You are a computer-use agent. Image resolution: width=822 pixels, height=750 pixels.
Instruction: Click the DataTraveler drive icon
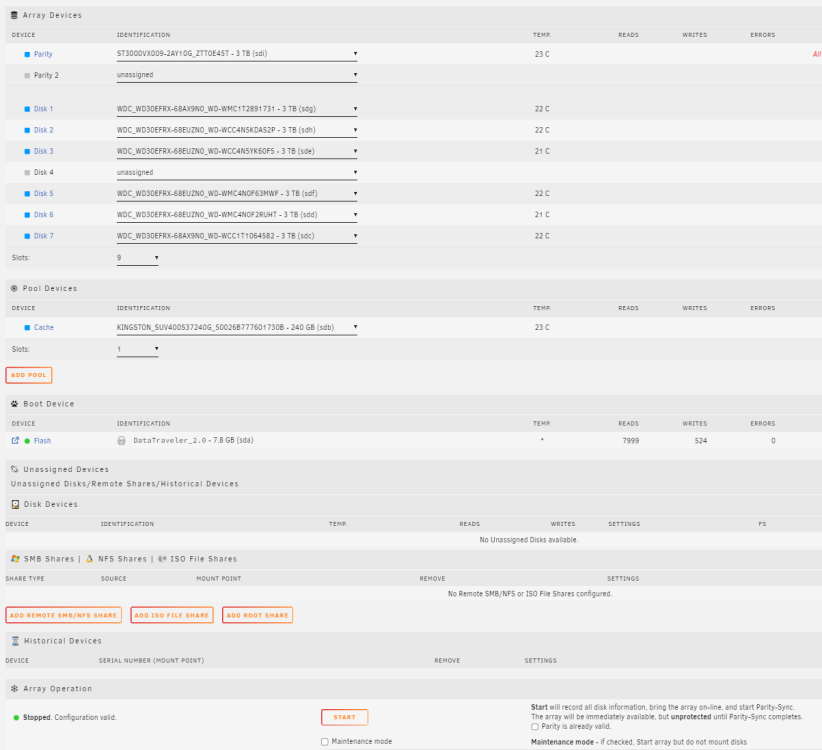pyautogui.click(x=121, y=441)
